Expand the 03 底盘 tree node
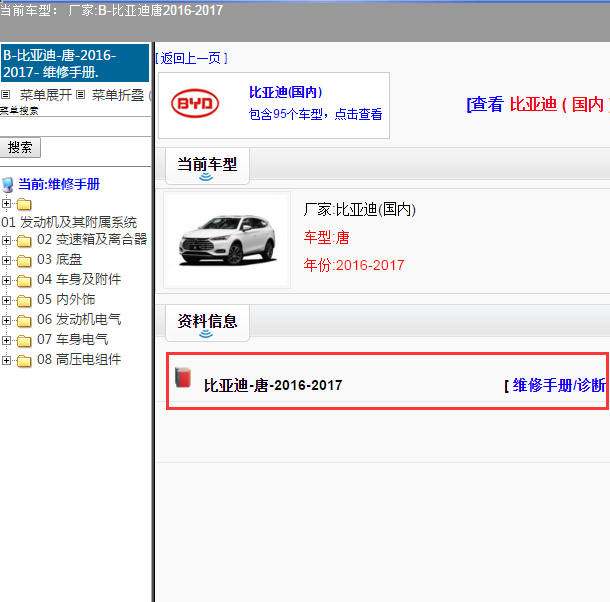610x602 pixels. [x=6, y=260]
